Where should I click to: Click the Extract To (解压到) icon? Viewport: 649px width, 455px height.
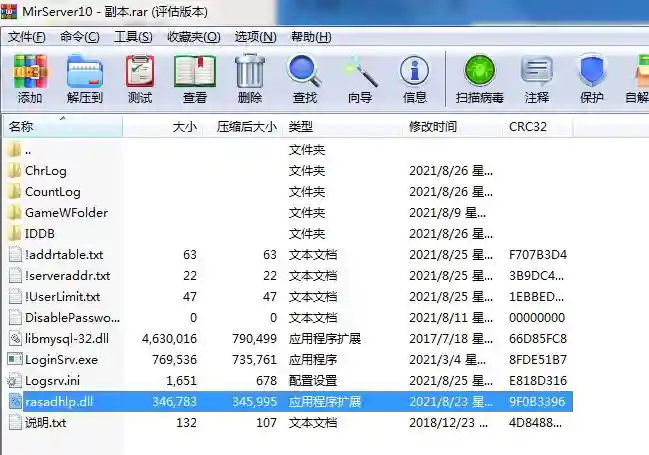click(85, 72)
